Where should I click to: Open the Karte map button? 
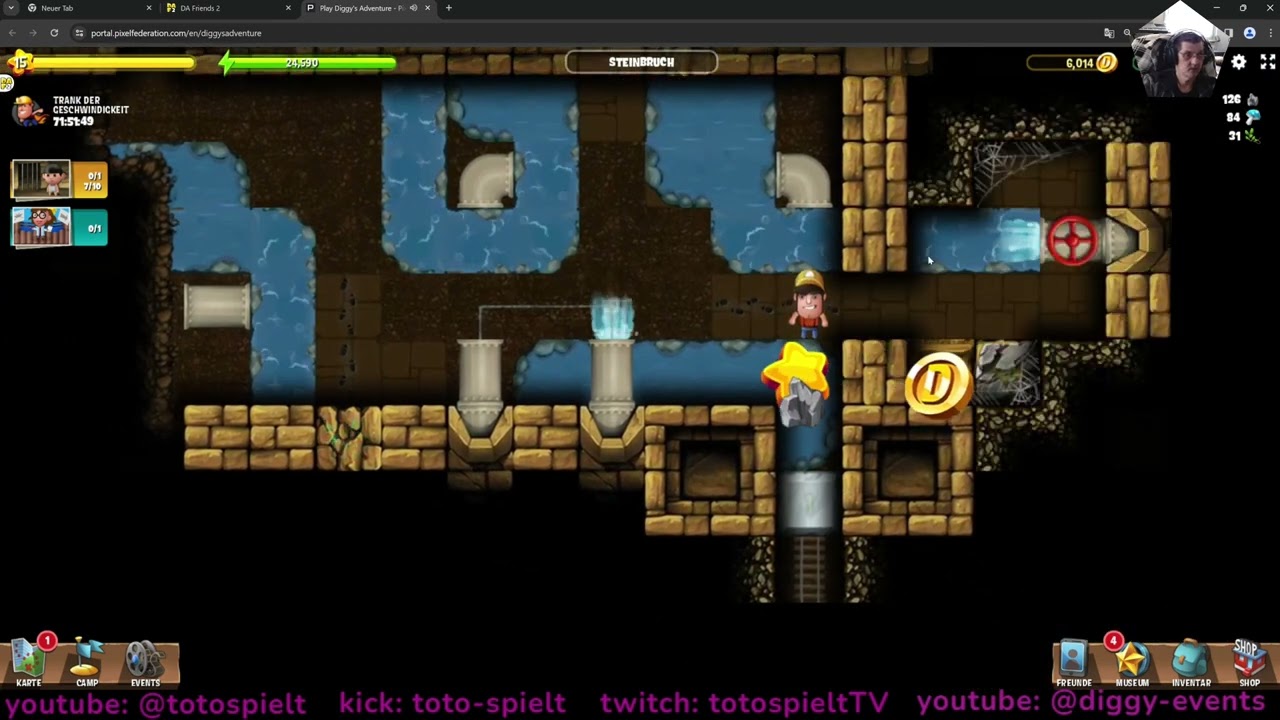pyautogui.click(x=29, y=661)
